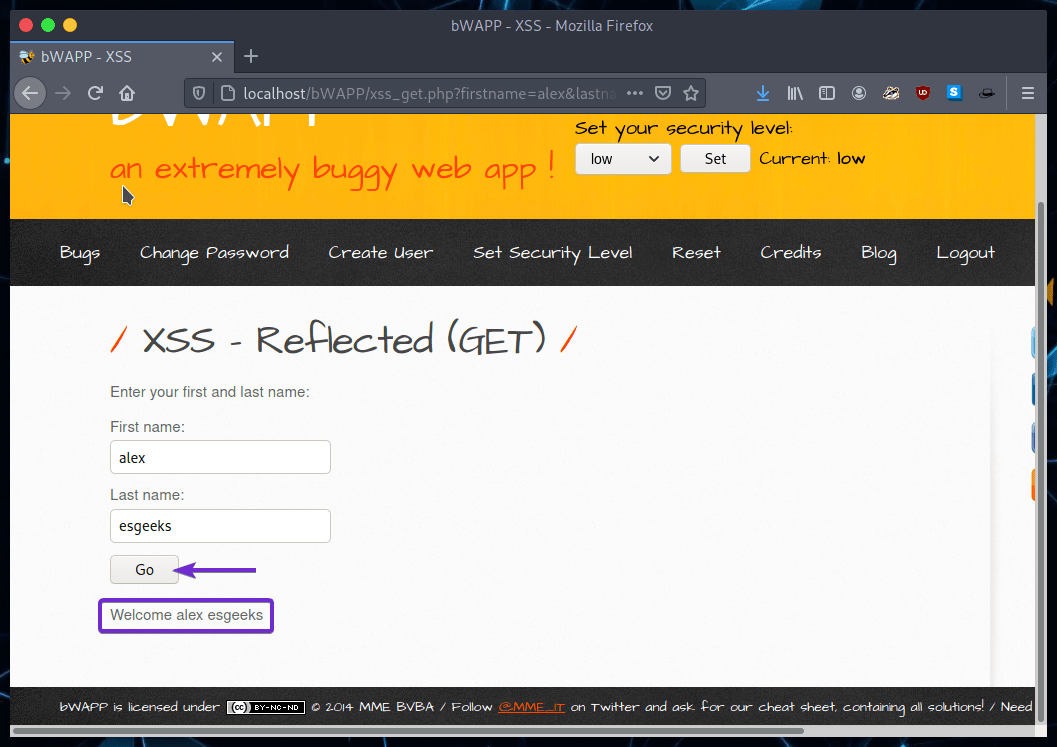Viewport: 1057px width, 747px height.
Task: Open the security level dropdown set to low
Action: (623, 158)
